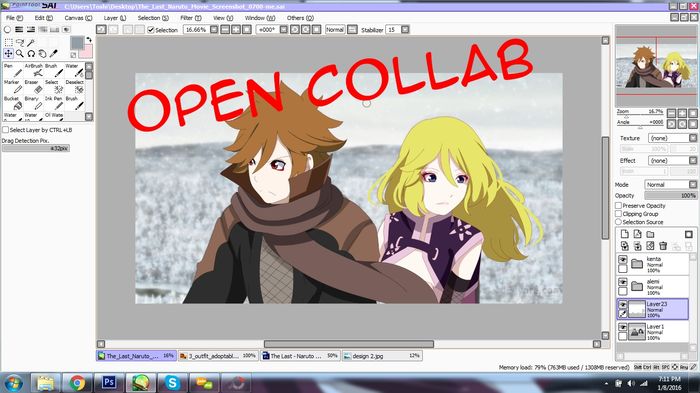
Task: Adjust the Drag Detection Pix slider
Action: point(36,148)
